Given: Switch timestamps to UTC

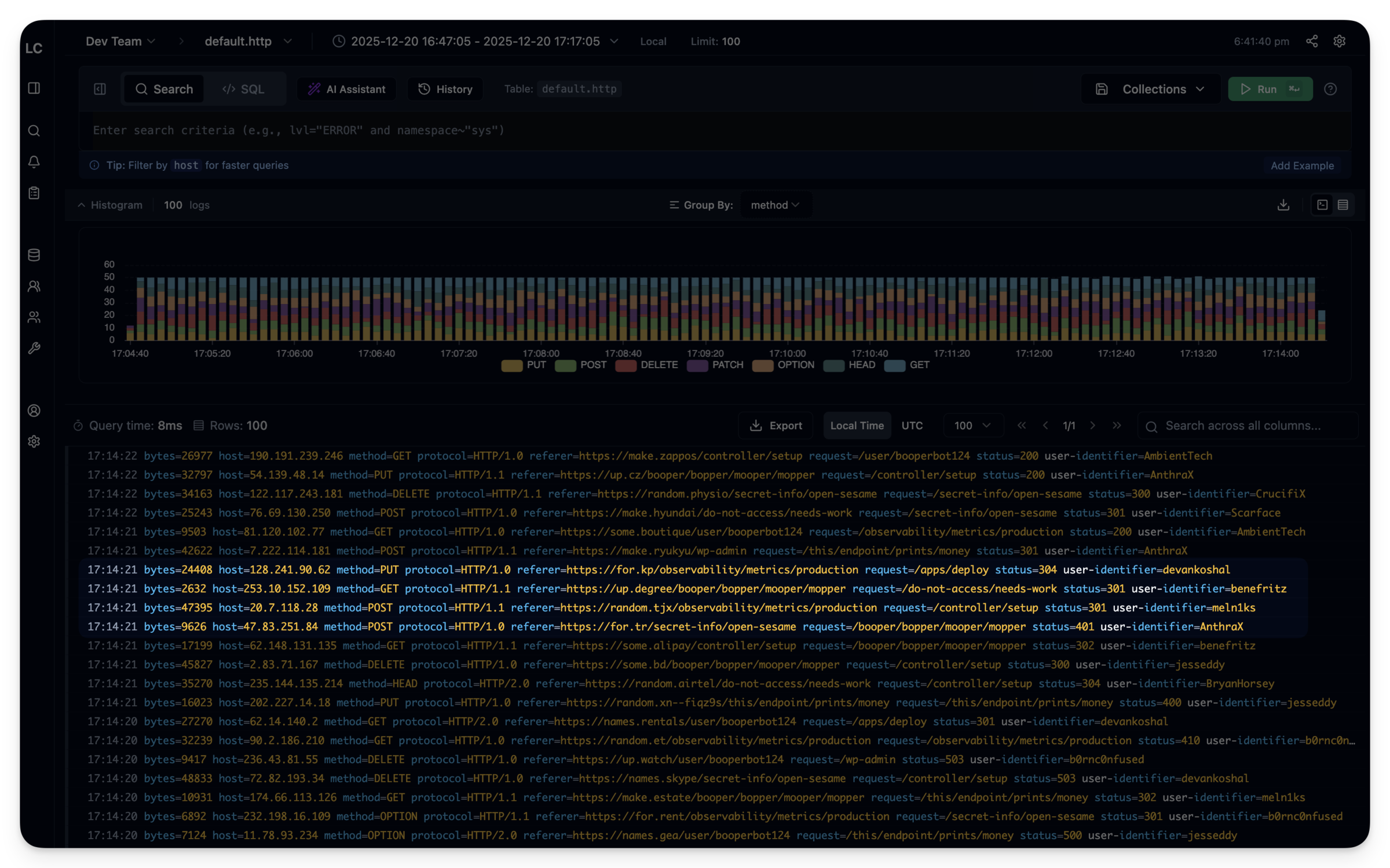Looking at the screenshot, I should [x=912, y=426].
